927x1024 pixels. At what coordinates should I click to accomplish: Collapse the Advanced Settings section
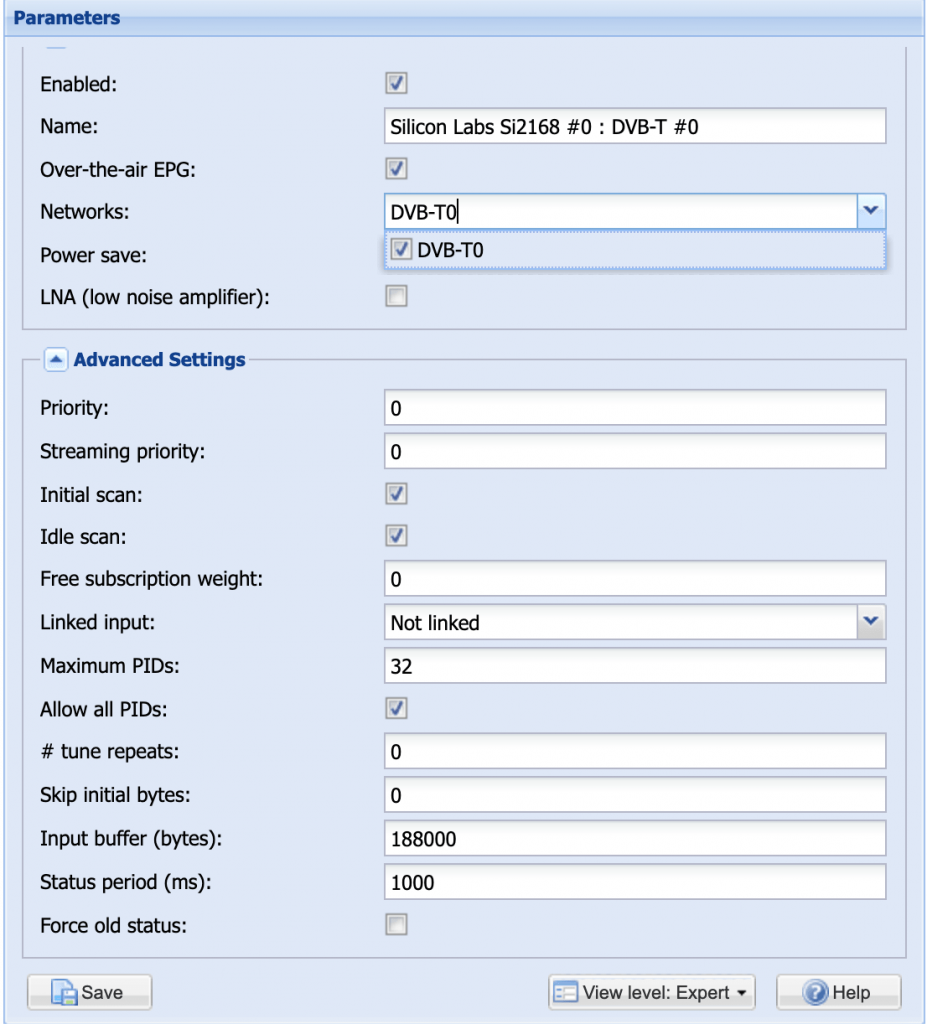(56, 360)
